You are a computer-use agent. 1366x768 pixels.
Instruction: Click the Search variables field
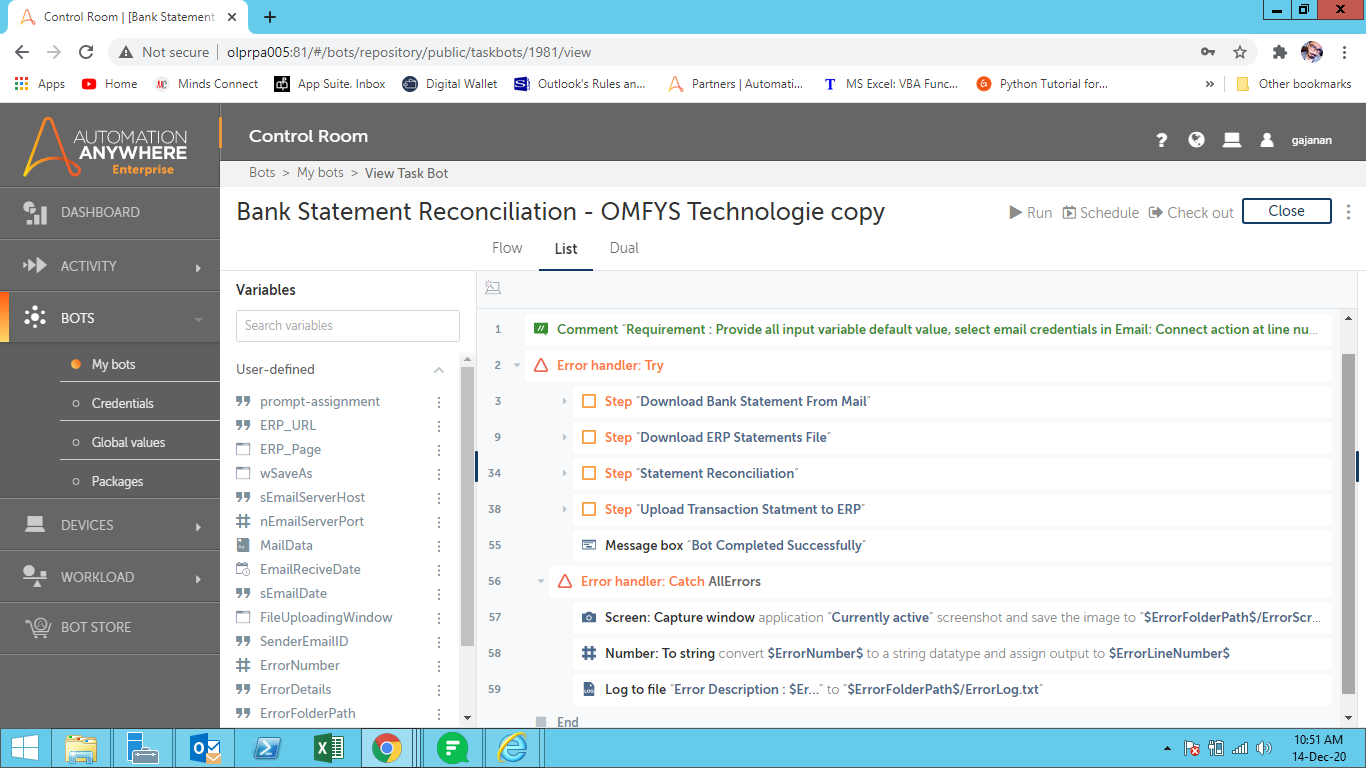pyautogui.click(x=347, y=326)
